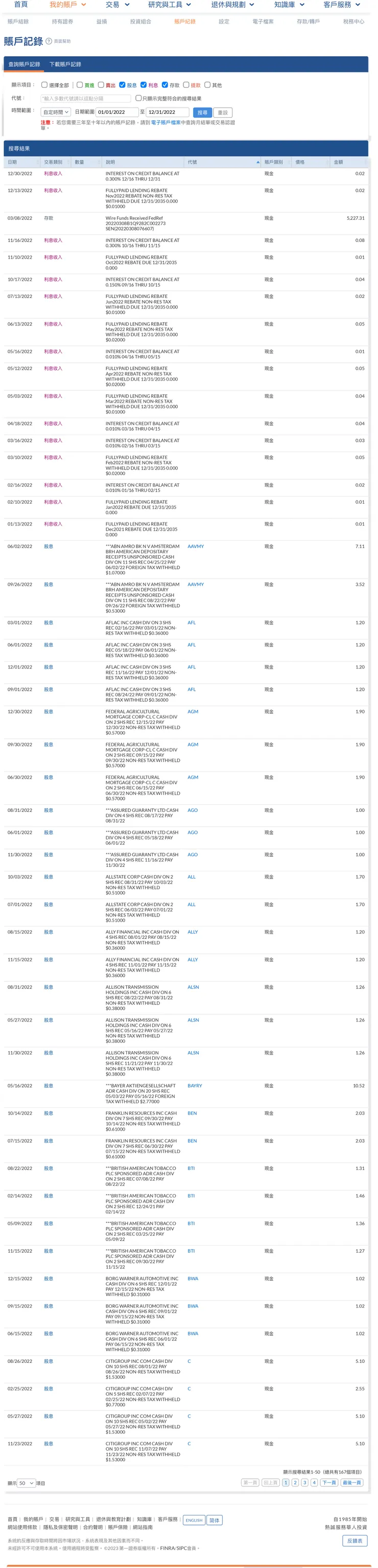
Task: Click the 搜尋 search button
Action: coord(202,113)
